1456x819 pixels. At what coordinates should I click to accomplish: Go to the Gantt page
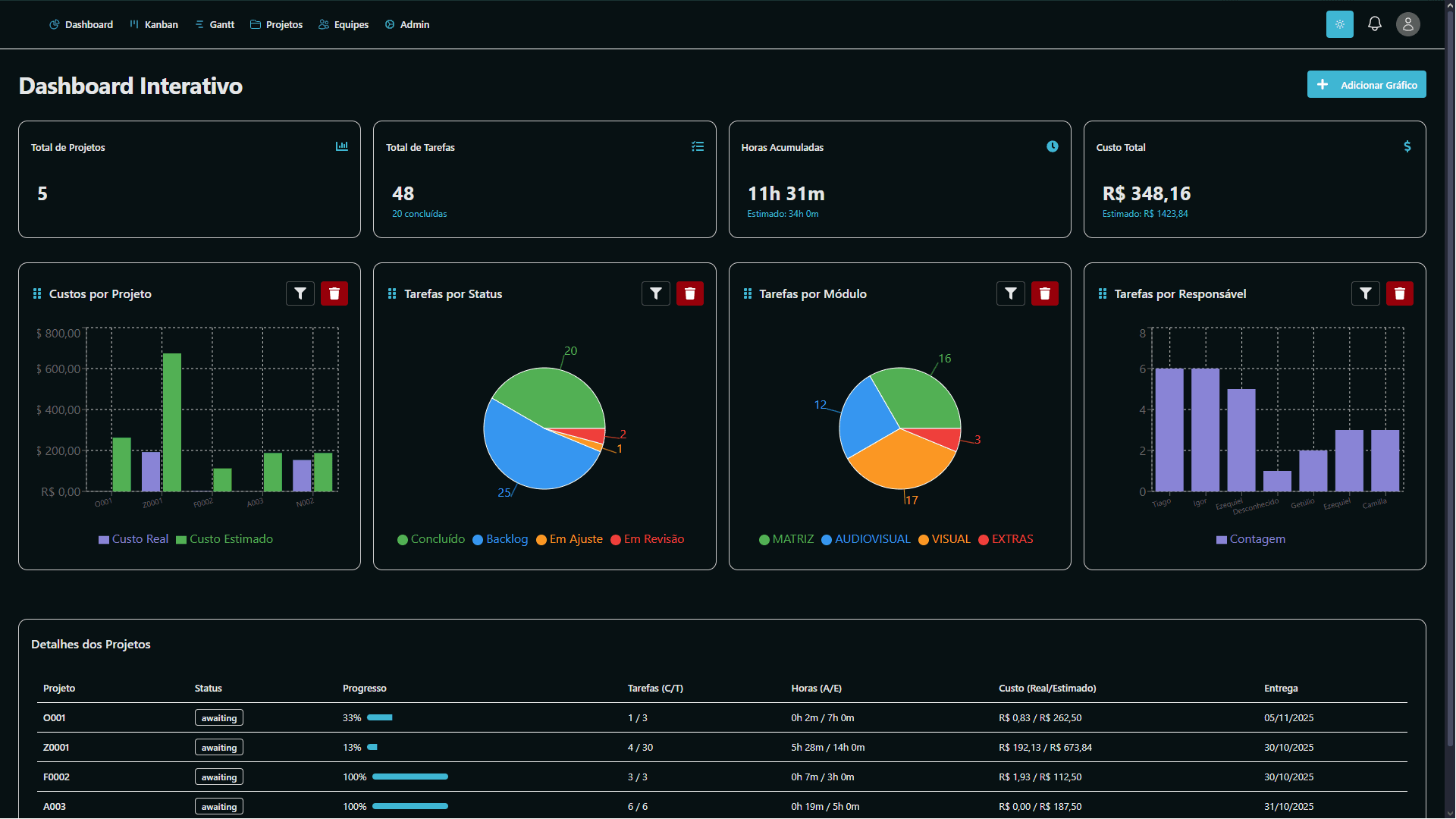[215, 24]
